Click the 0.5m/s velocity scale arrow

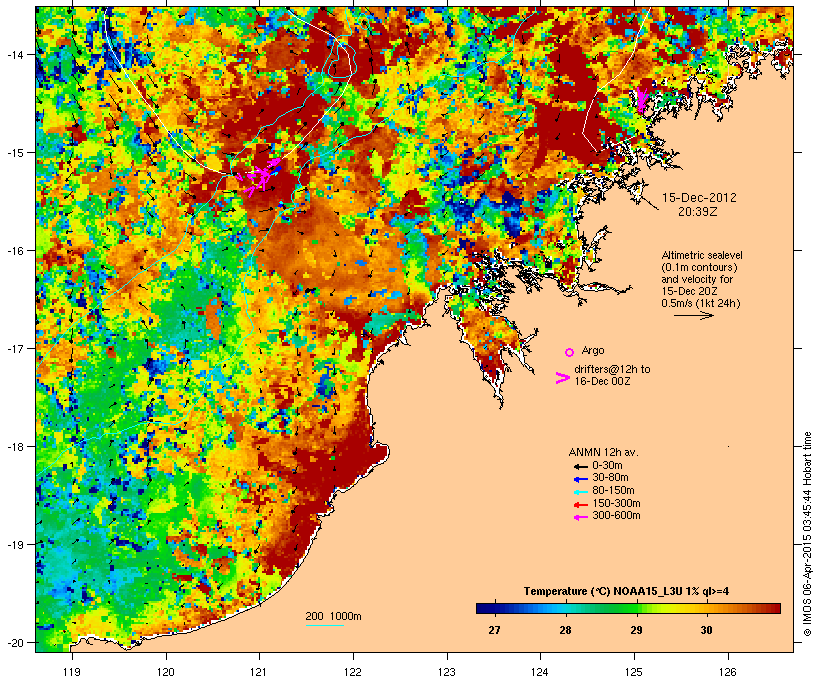(693, 315)
